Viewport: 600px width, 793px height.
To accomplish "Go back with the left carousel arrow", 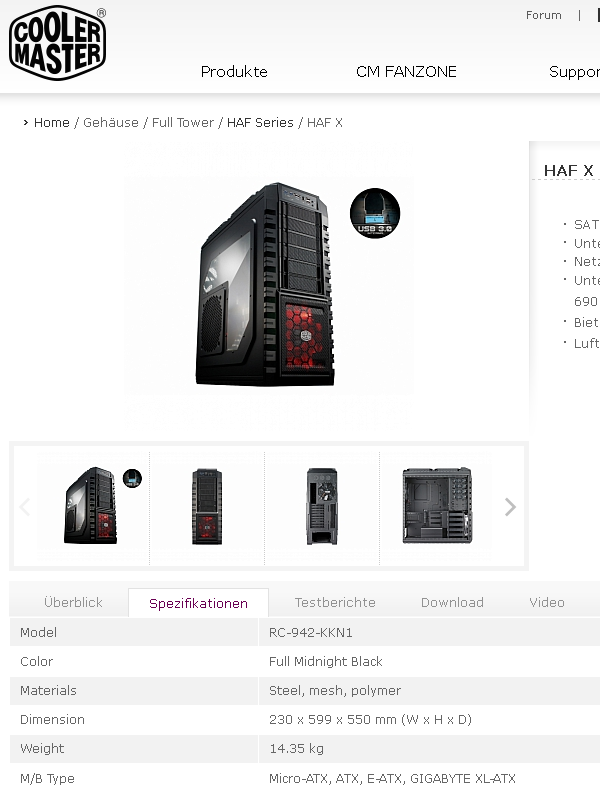I will (25, 507).
